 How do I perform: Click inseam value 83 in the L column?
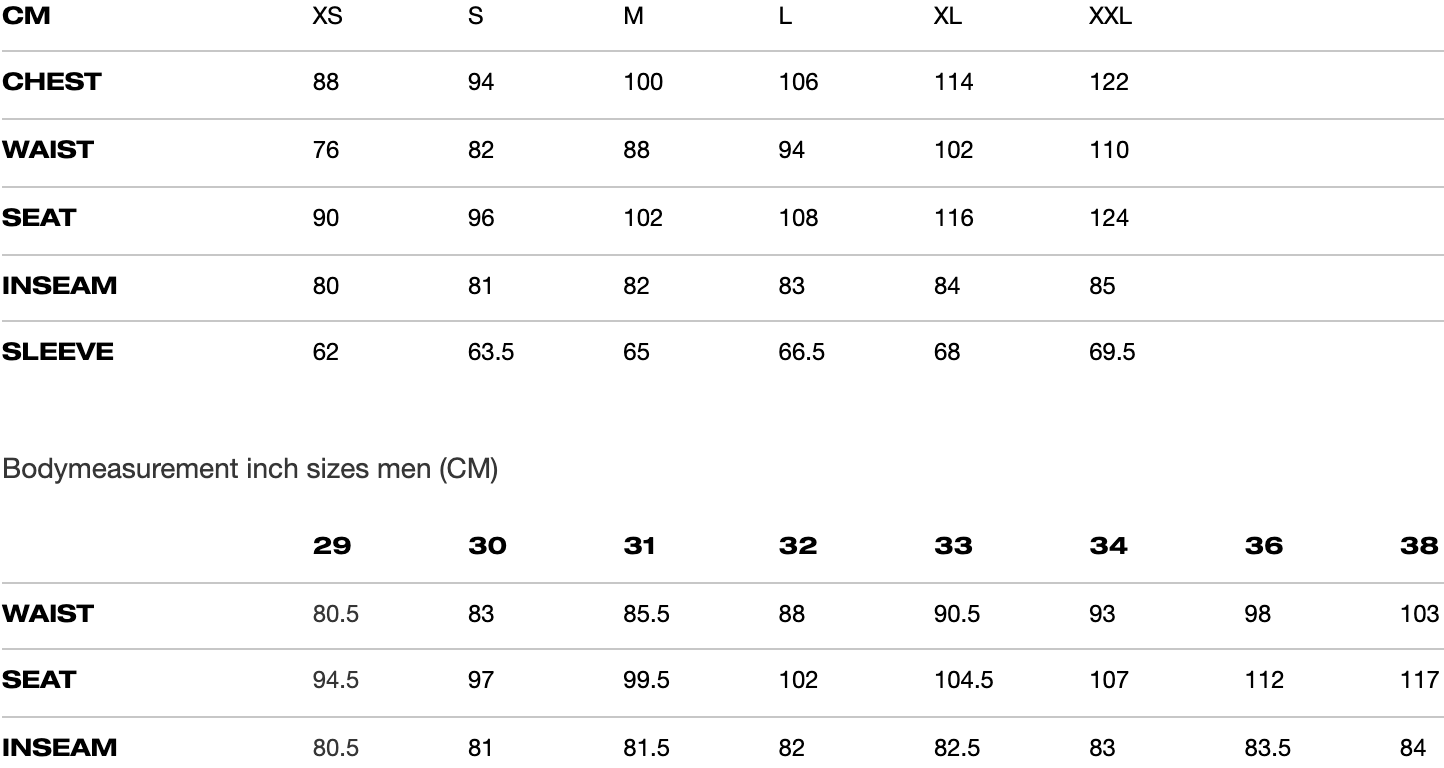pos(791,286)
